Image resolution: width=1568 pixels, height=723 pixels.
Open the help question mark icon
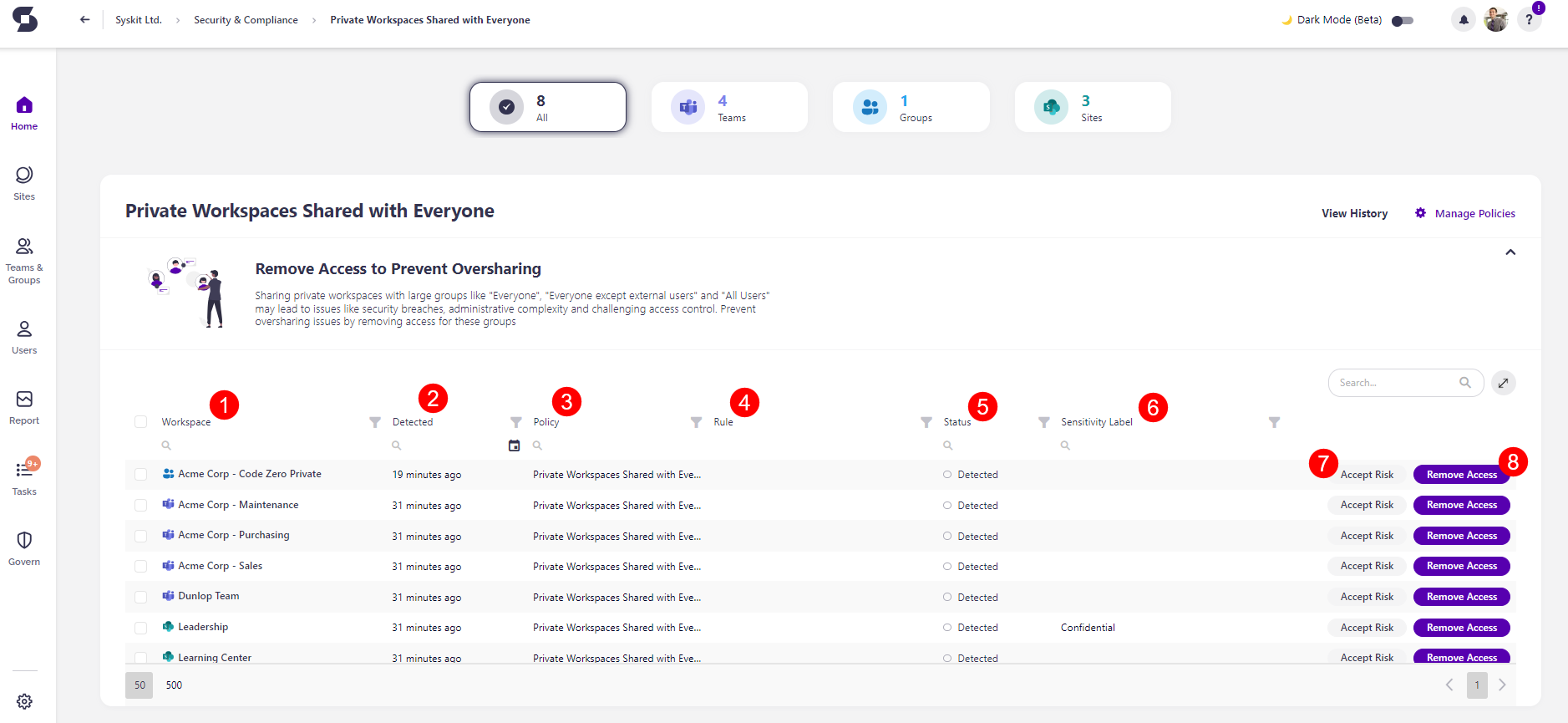tap(1529, 19)
